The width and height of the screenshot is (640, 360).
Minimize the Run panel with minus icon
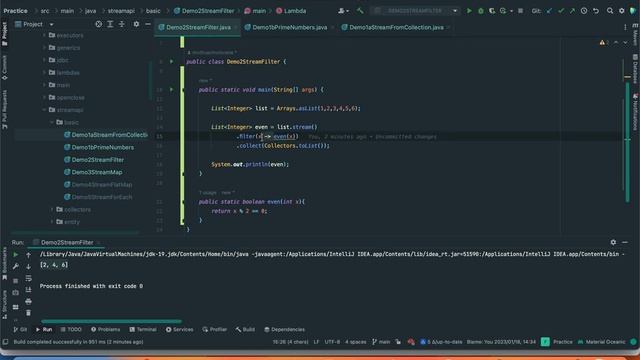coord(625,242)
